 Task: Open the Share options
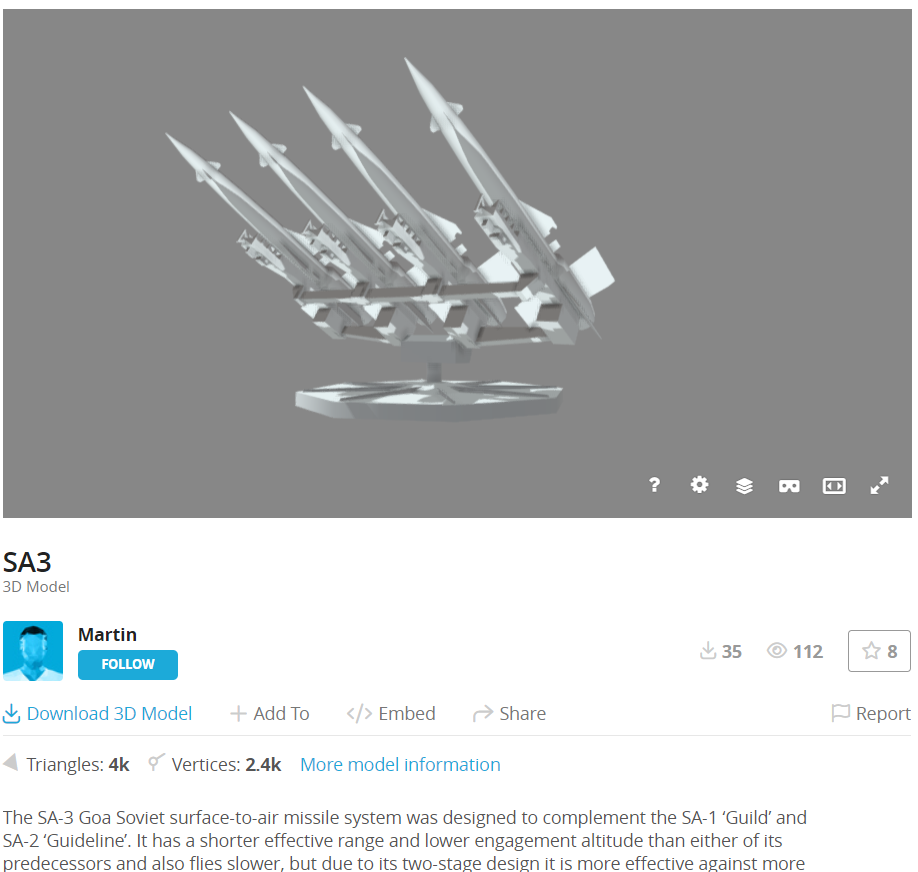click(x=509, y=713)
